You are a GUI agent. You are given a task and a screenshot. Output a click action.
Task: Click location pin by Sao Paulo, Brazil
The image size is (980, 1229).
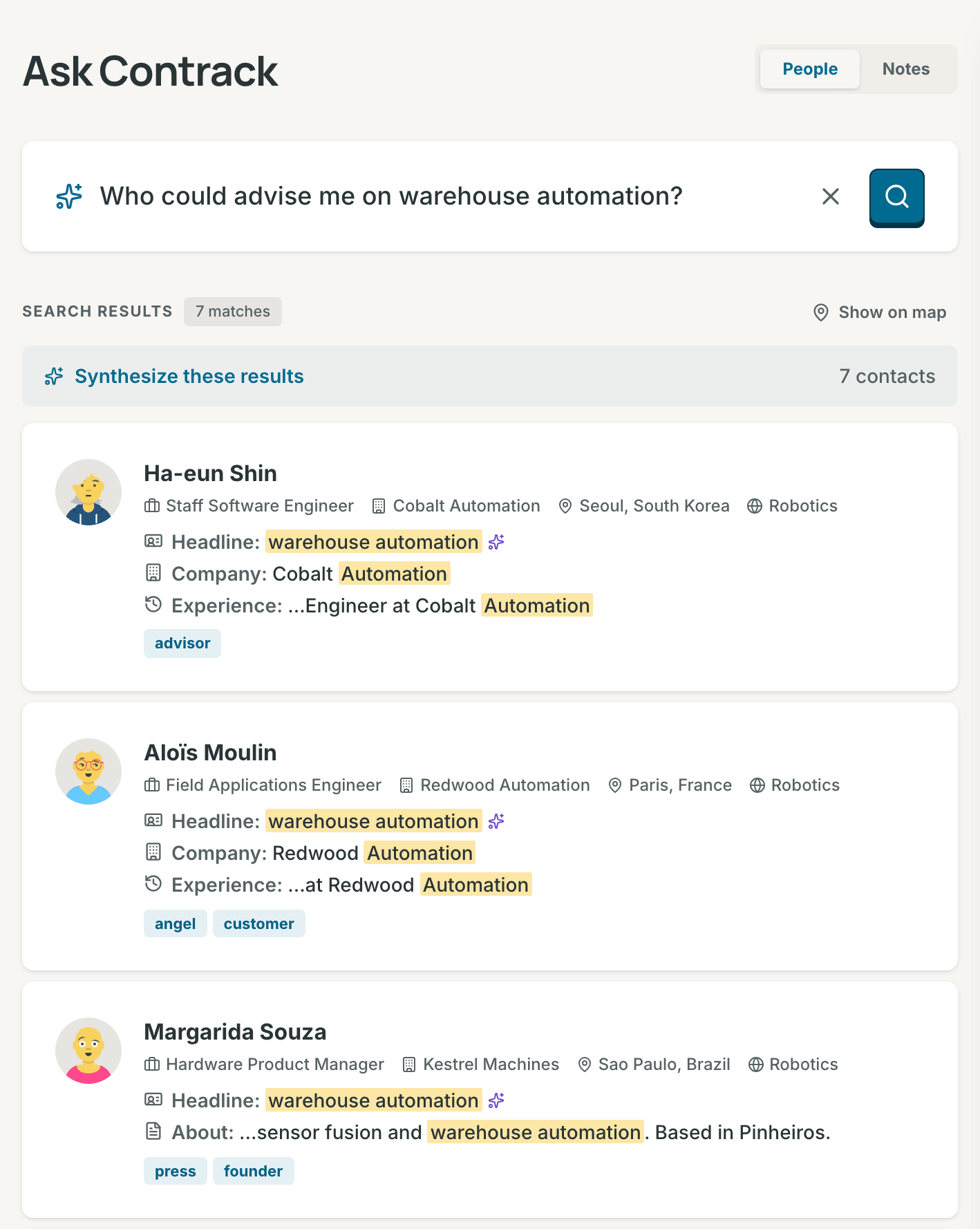(x=585, y=1064)
